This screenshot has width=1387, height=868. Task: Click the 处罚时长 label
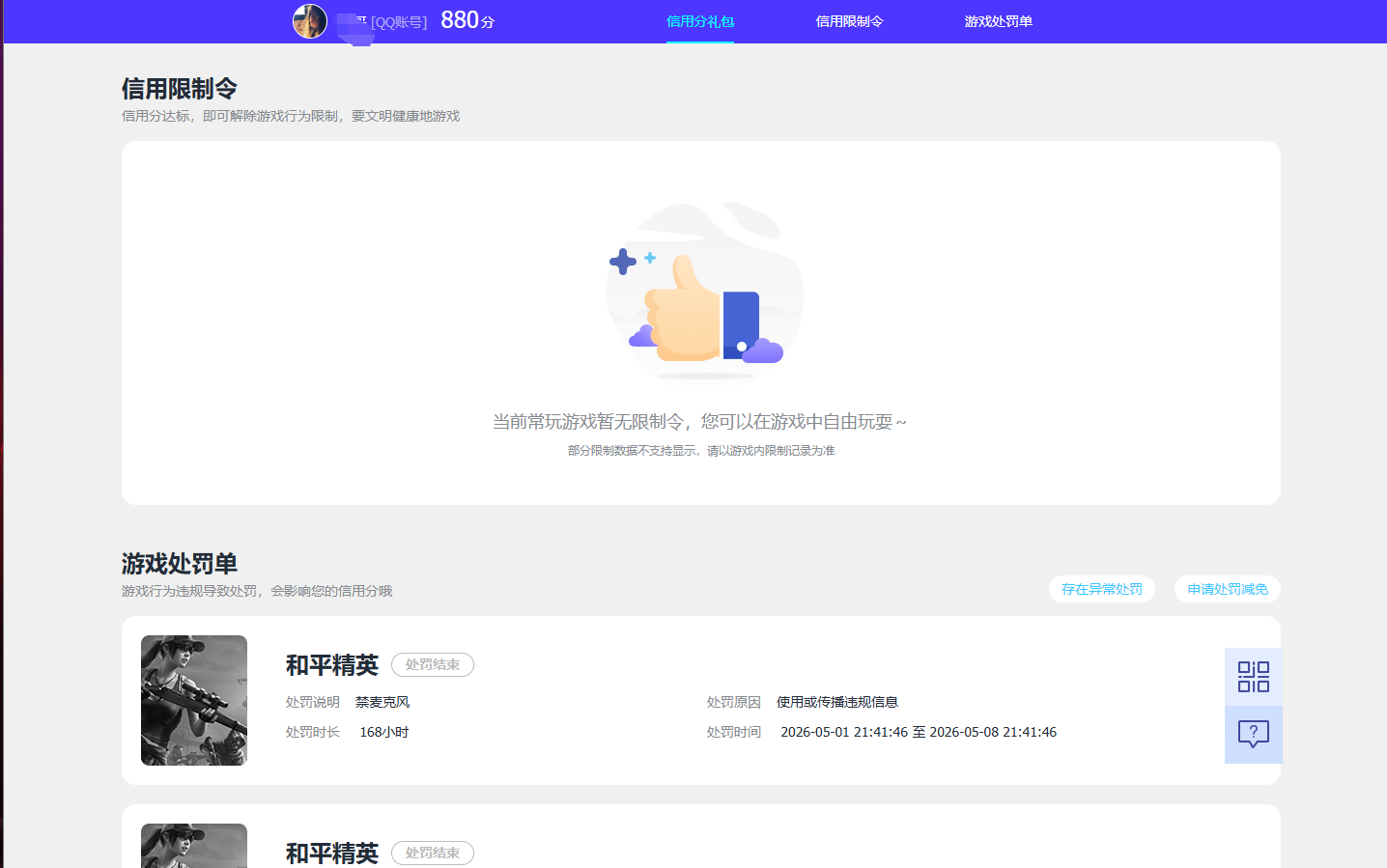(313, 732)
